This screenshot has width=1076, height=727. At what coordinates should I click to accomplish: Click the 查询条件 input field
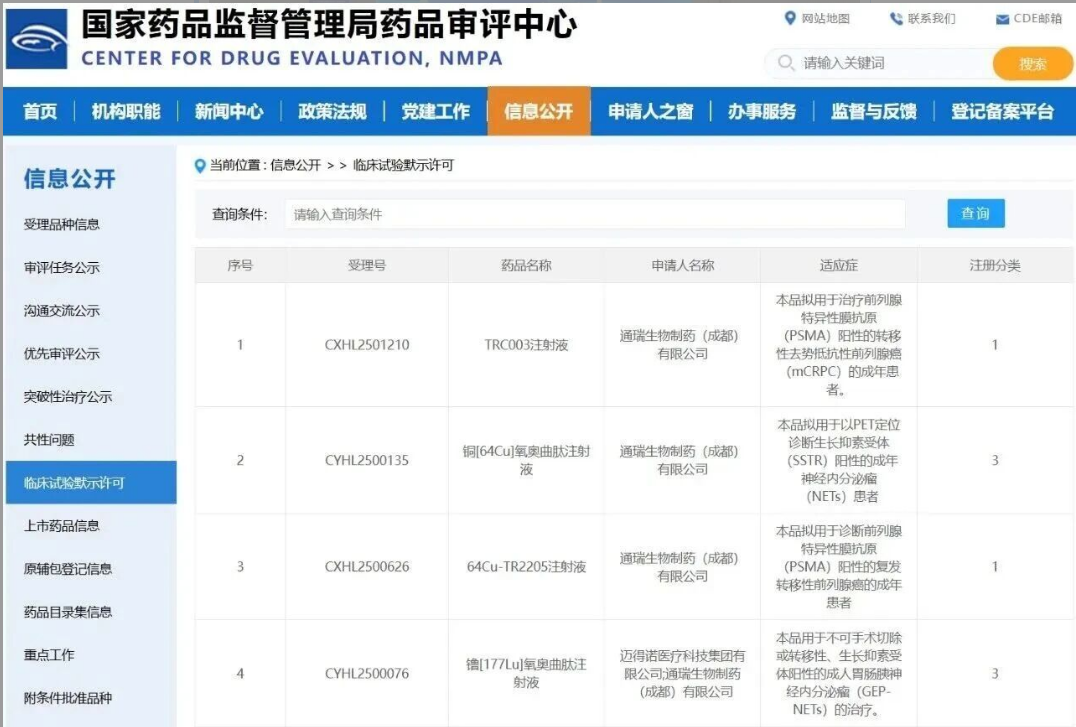tap(595, 214)
